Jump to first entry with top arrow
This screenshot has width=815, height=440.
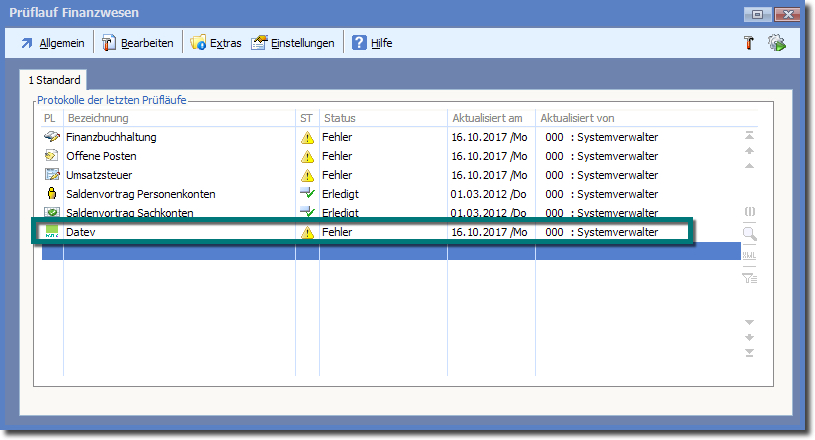[x=749, y=135]
